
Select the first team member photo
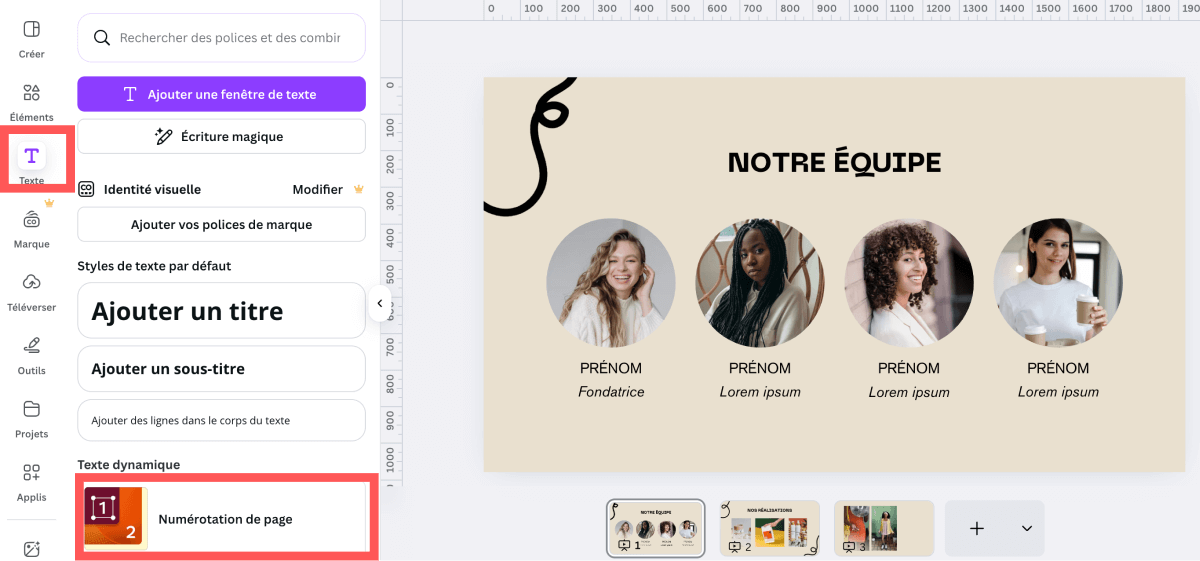click(x=611, y=283)
